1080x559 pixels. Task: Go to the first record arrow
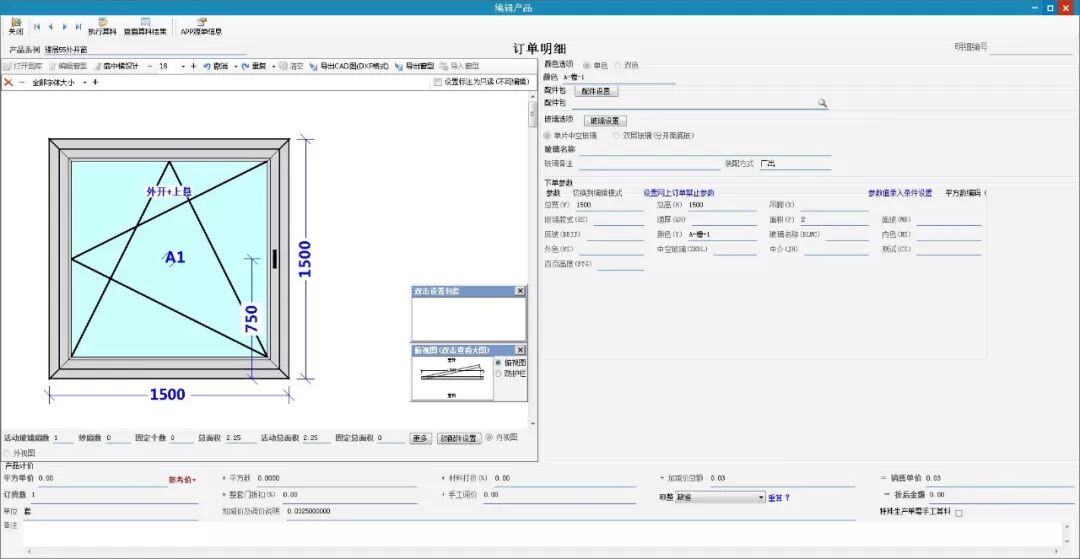(x=37, y=26)
